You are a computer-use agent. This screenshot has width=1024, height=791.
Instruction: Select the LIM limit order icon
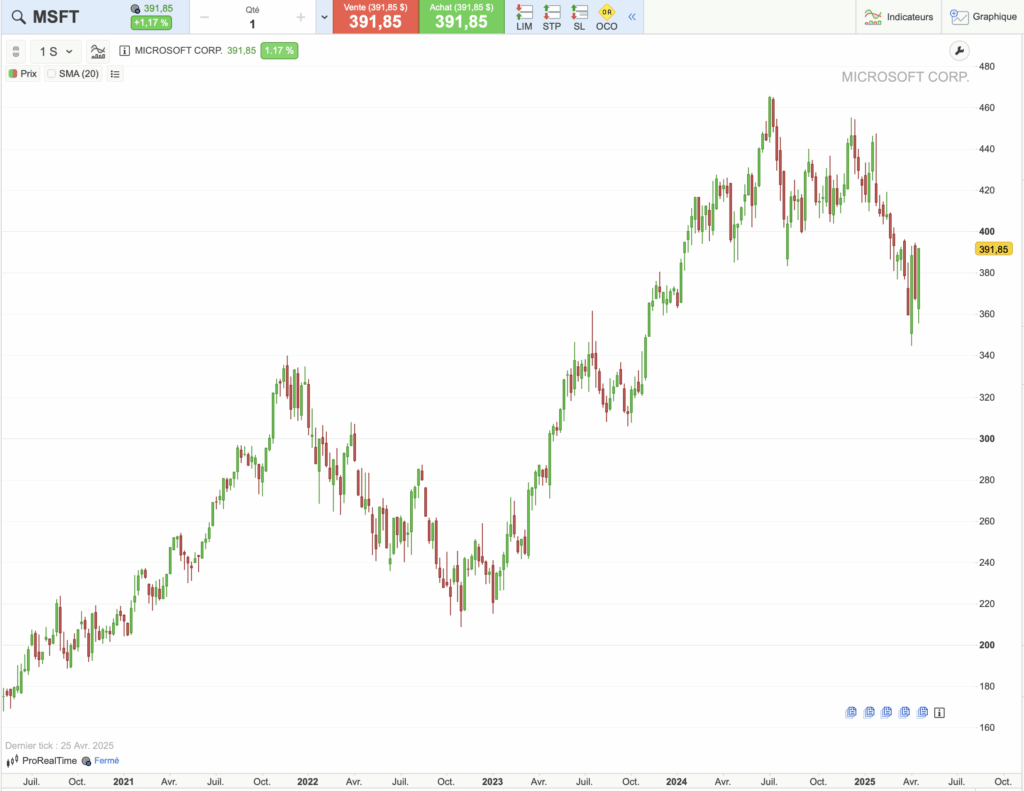pos(524,17)
